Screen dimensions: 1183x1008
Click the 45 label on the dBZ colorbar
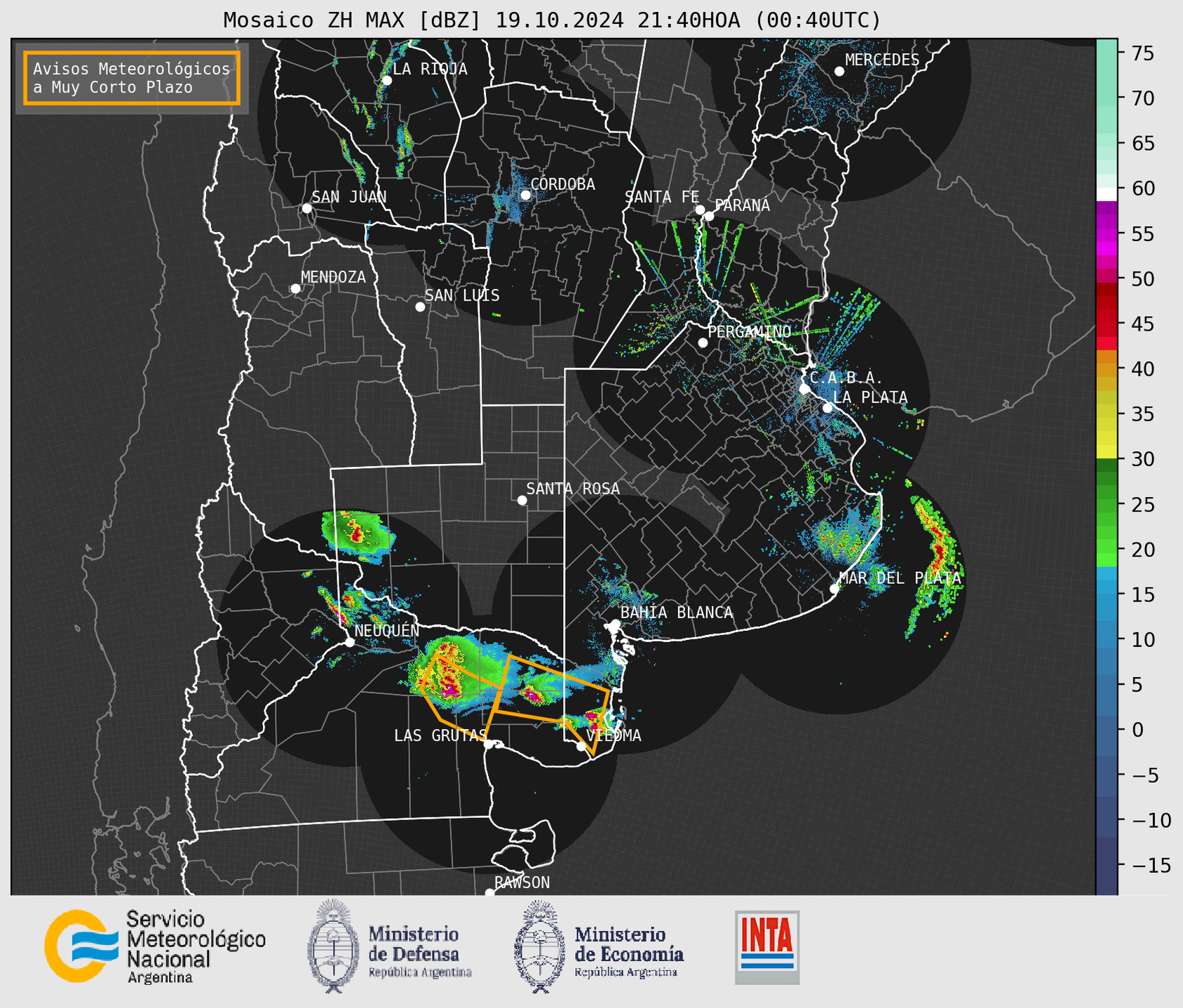tap(1142, 324)
